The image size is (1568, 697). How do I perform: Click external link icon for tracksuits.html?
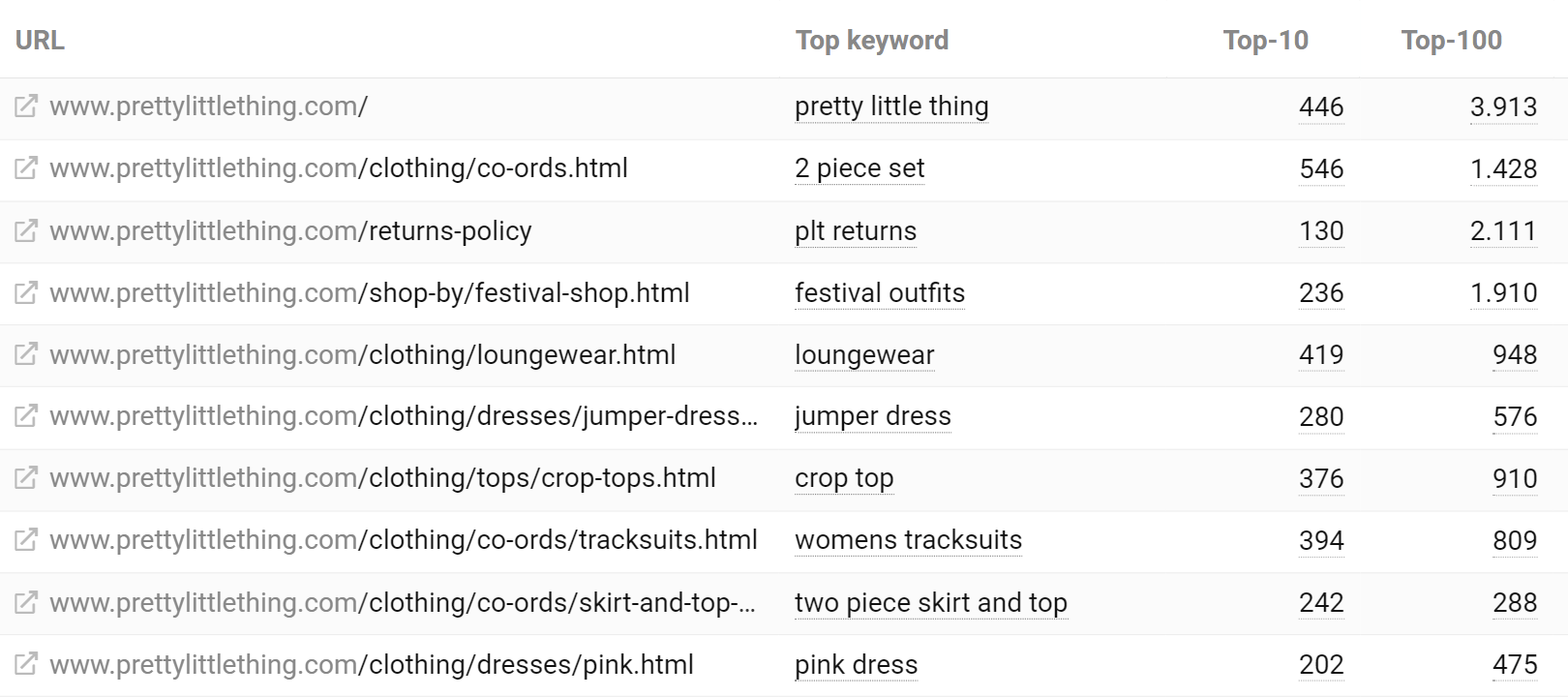click(x=26, y=540)
